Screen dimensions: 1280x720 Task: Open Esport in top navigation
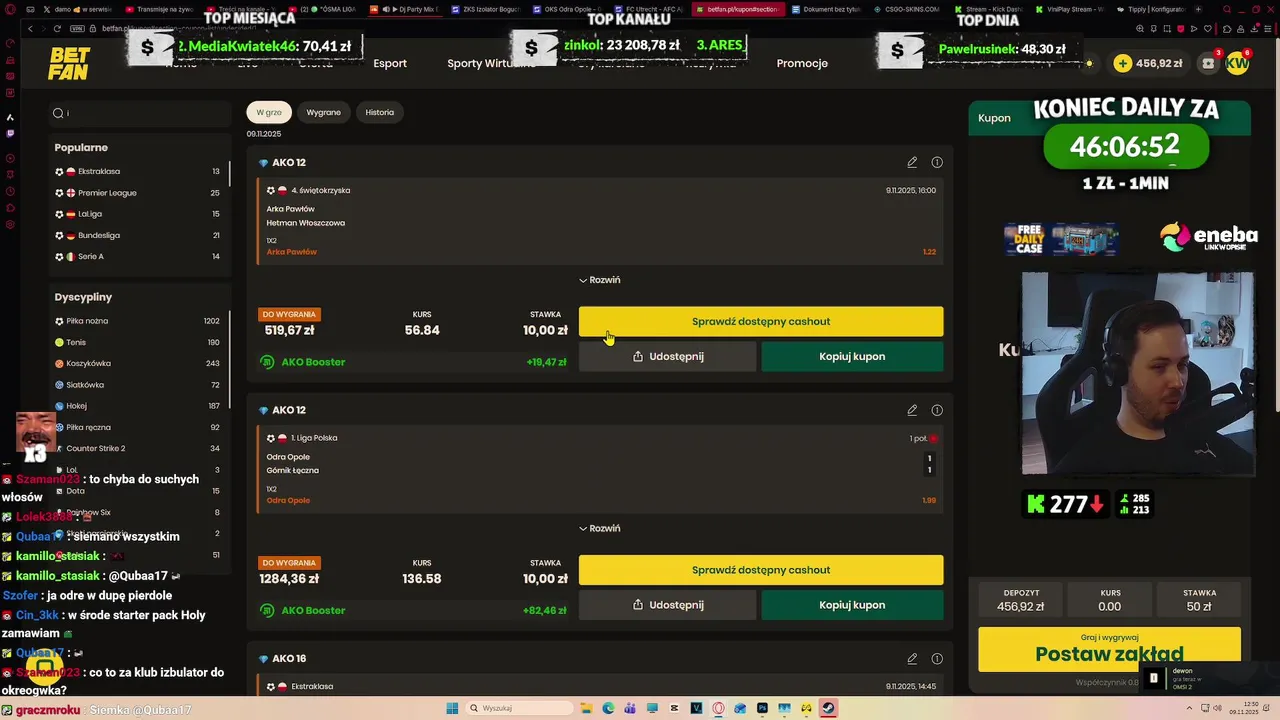[x=390, y=63]
